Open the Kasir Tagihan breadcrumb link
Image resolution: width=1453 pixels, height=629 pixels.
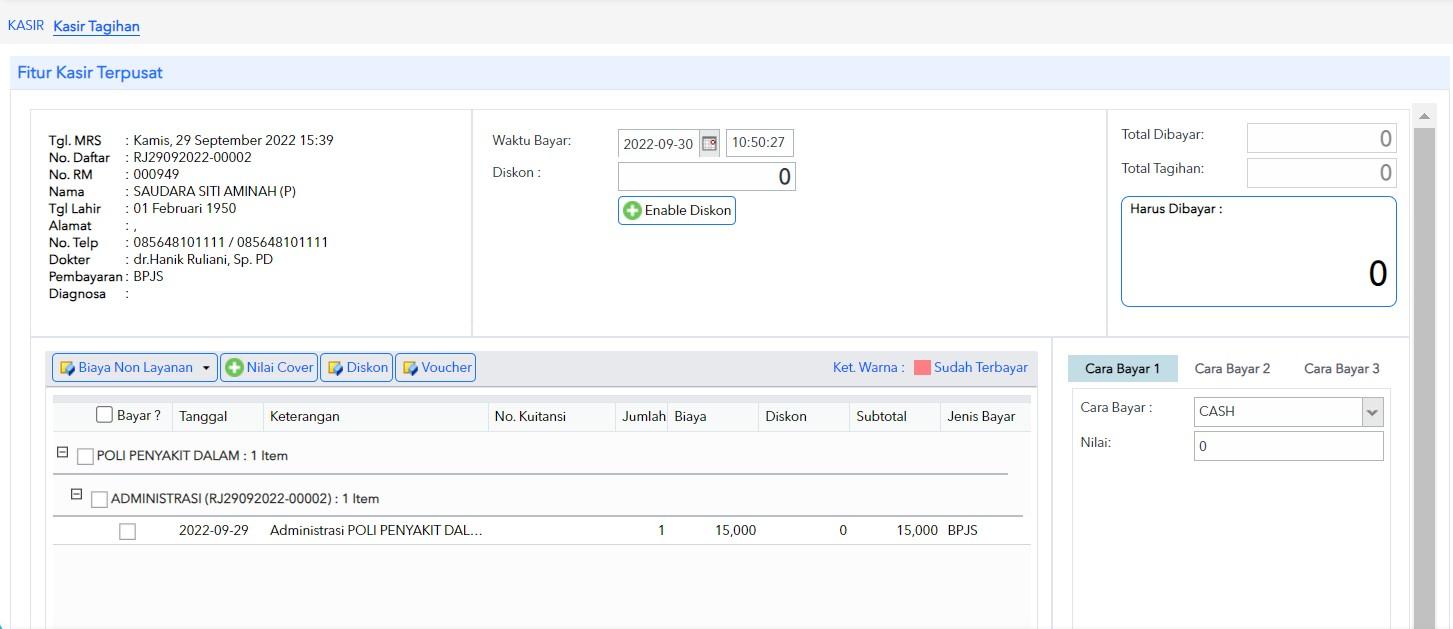click(x=96, y=26)
